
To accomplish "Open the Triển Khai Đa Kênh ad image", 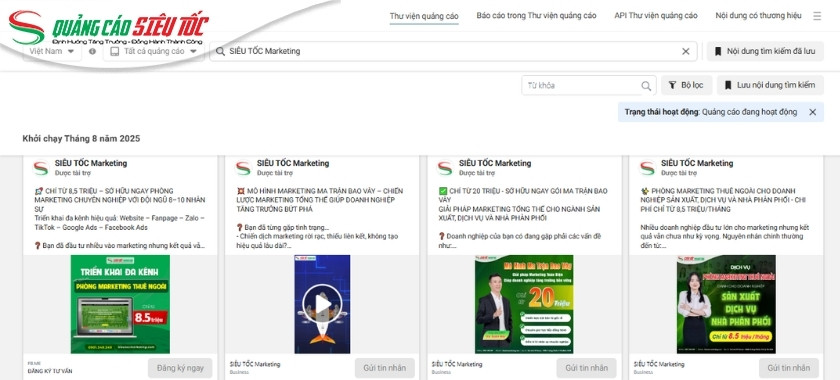I will (120, 304).
